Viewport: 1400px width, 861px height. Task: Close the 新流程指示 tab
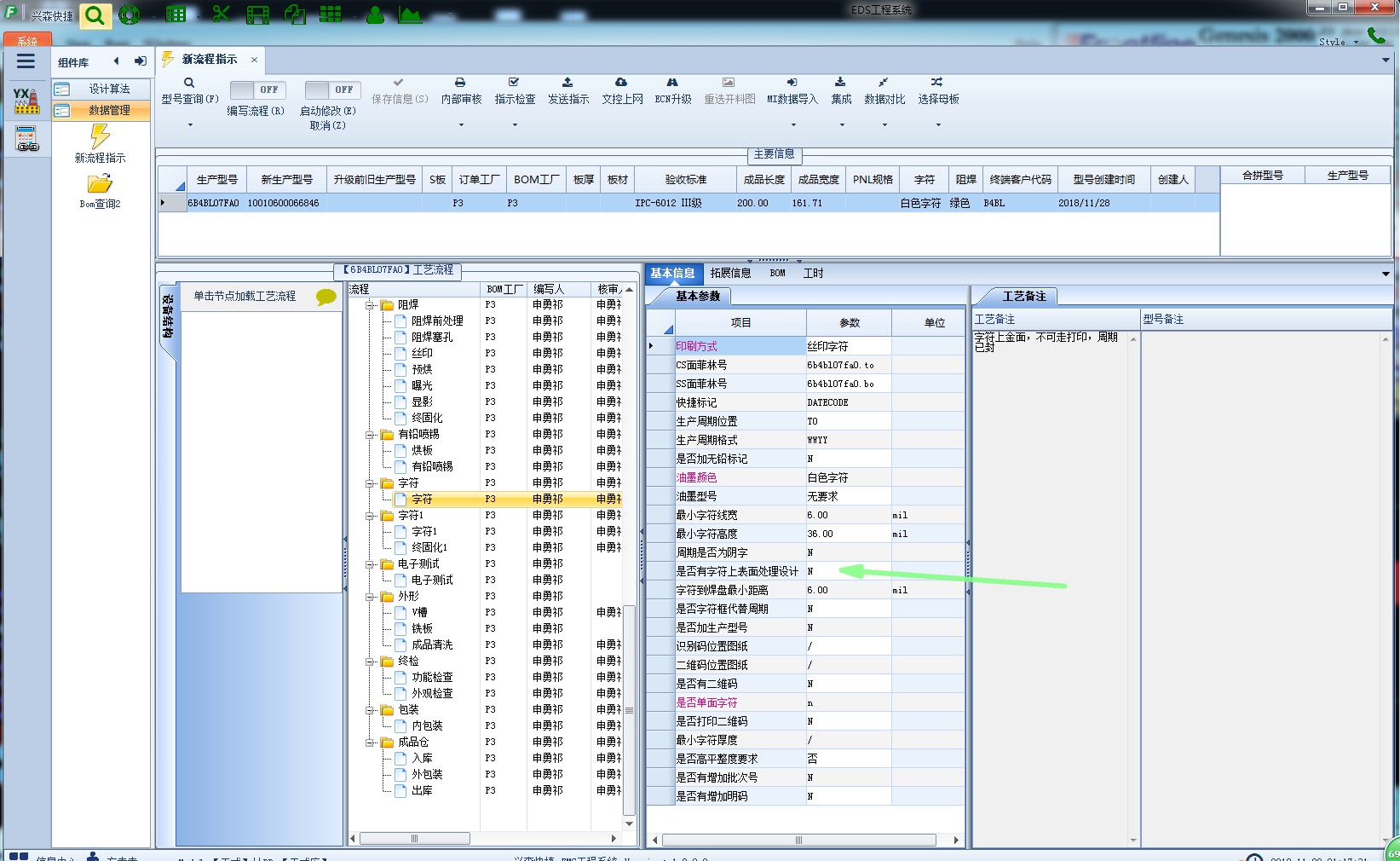coord(254,60)
